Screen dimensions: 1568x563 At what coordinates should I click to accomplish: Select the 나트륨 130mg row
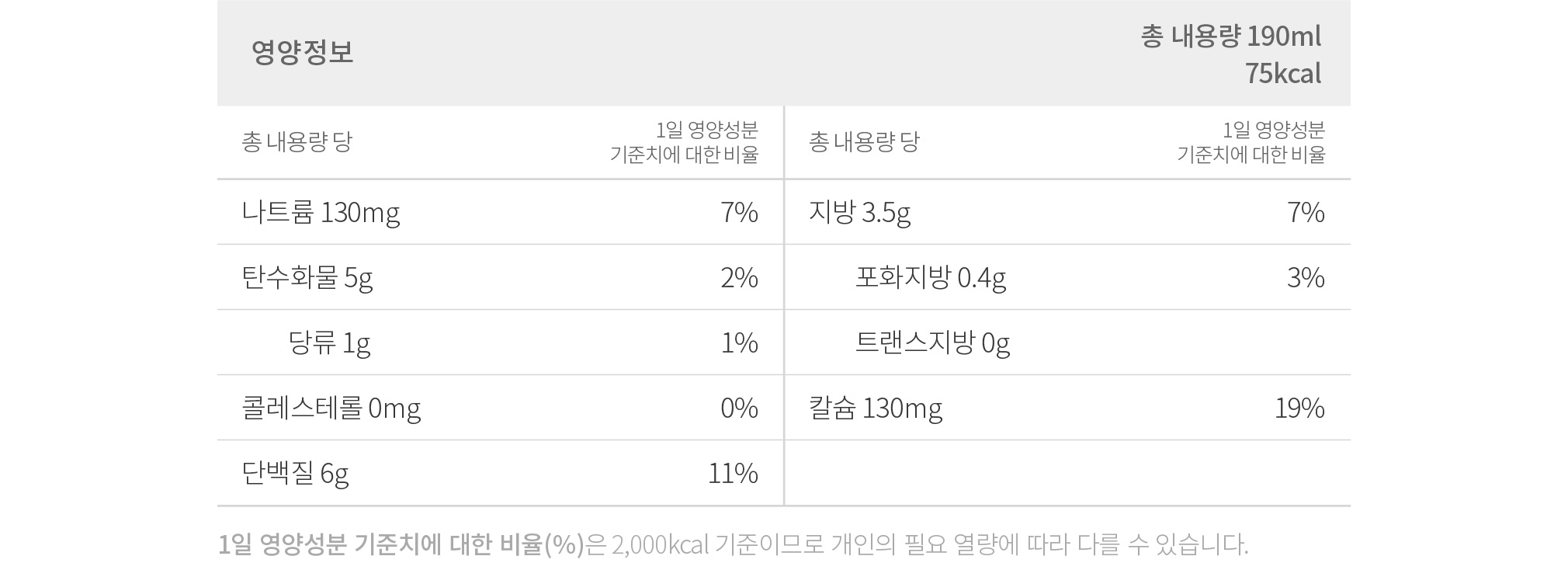500,212
